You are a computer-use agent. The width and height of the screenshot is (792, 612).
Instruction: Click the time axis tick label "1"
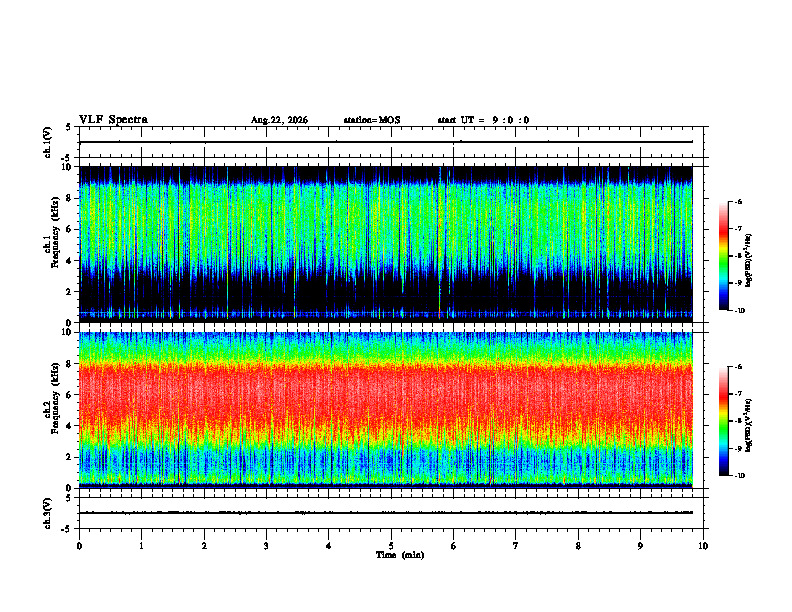pyautogui.click(x=141, y=546)
